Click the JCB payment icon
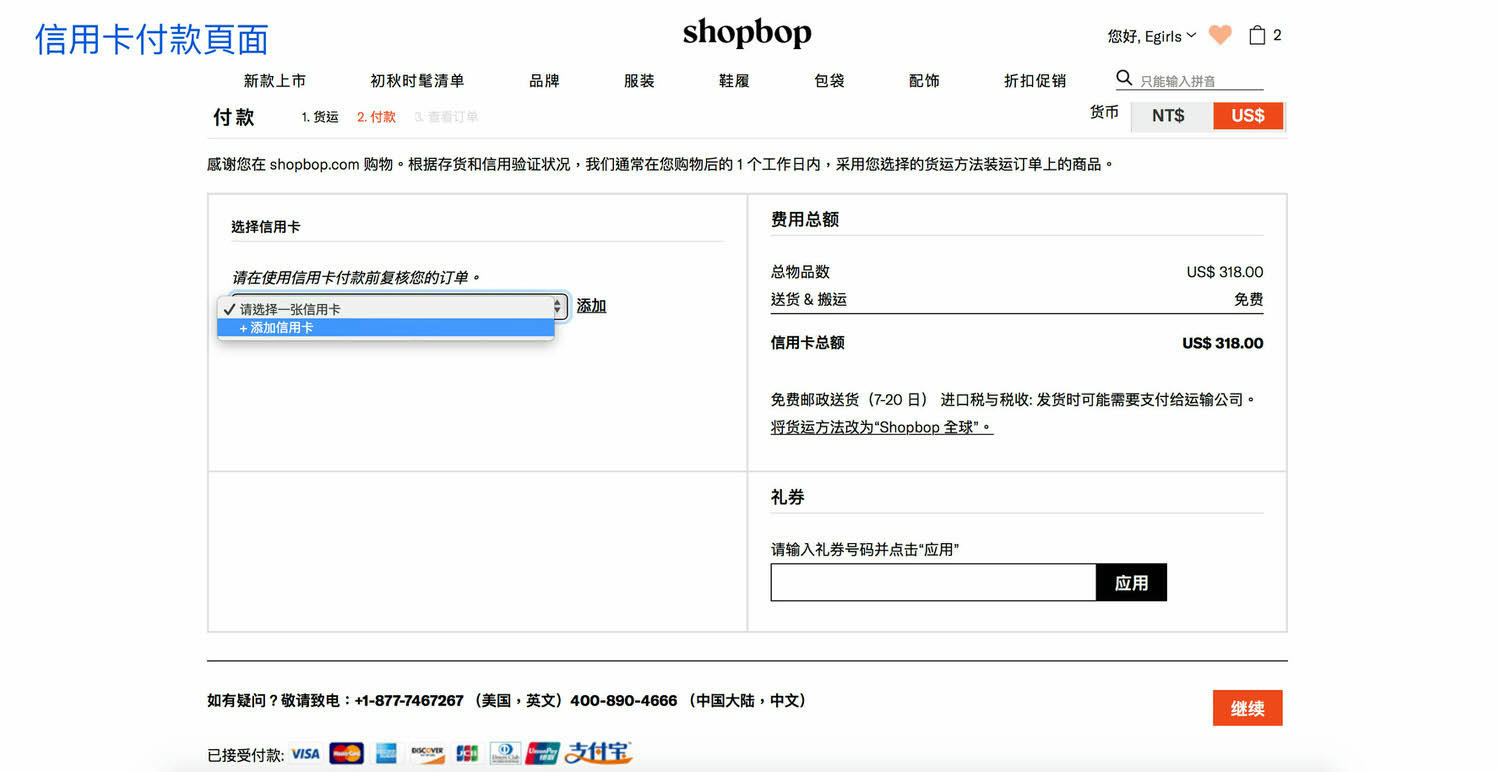This screenshot has height=772, width=1500. [x=467, y=753]
